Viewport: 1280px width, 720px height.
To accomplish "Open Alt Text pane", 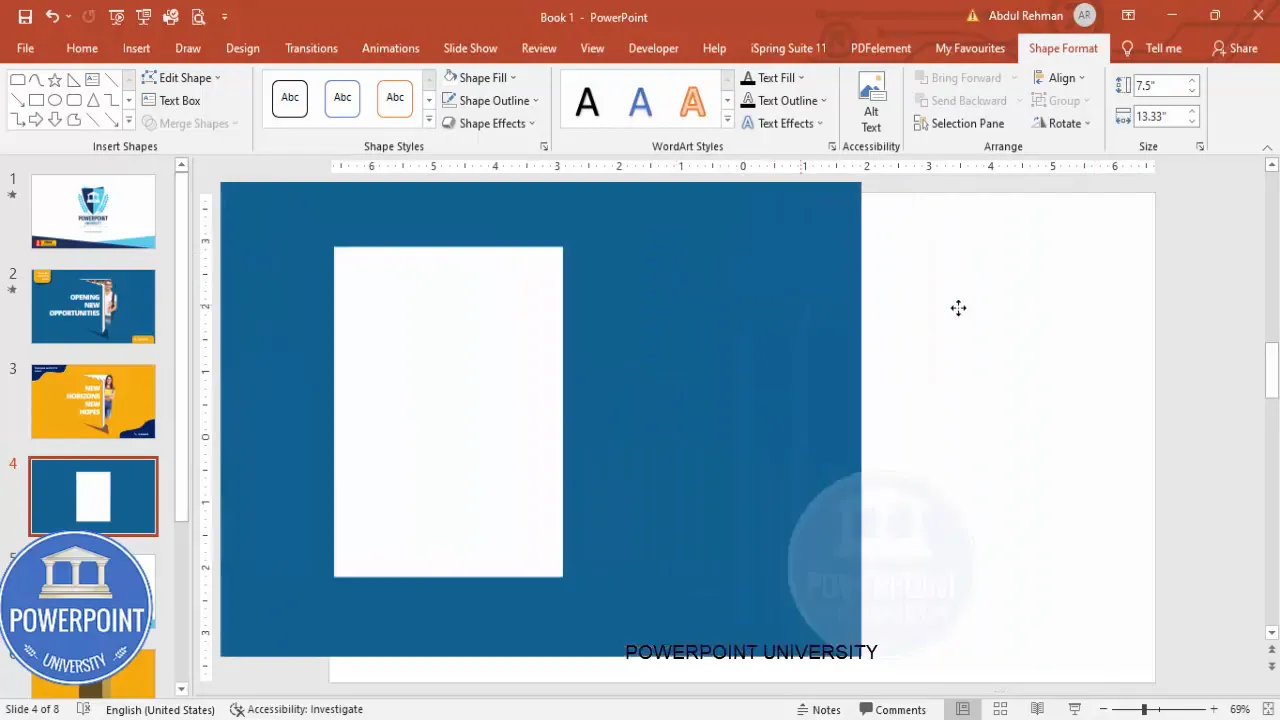I will click(872, 102).
